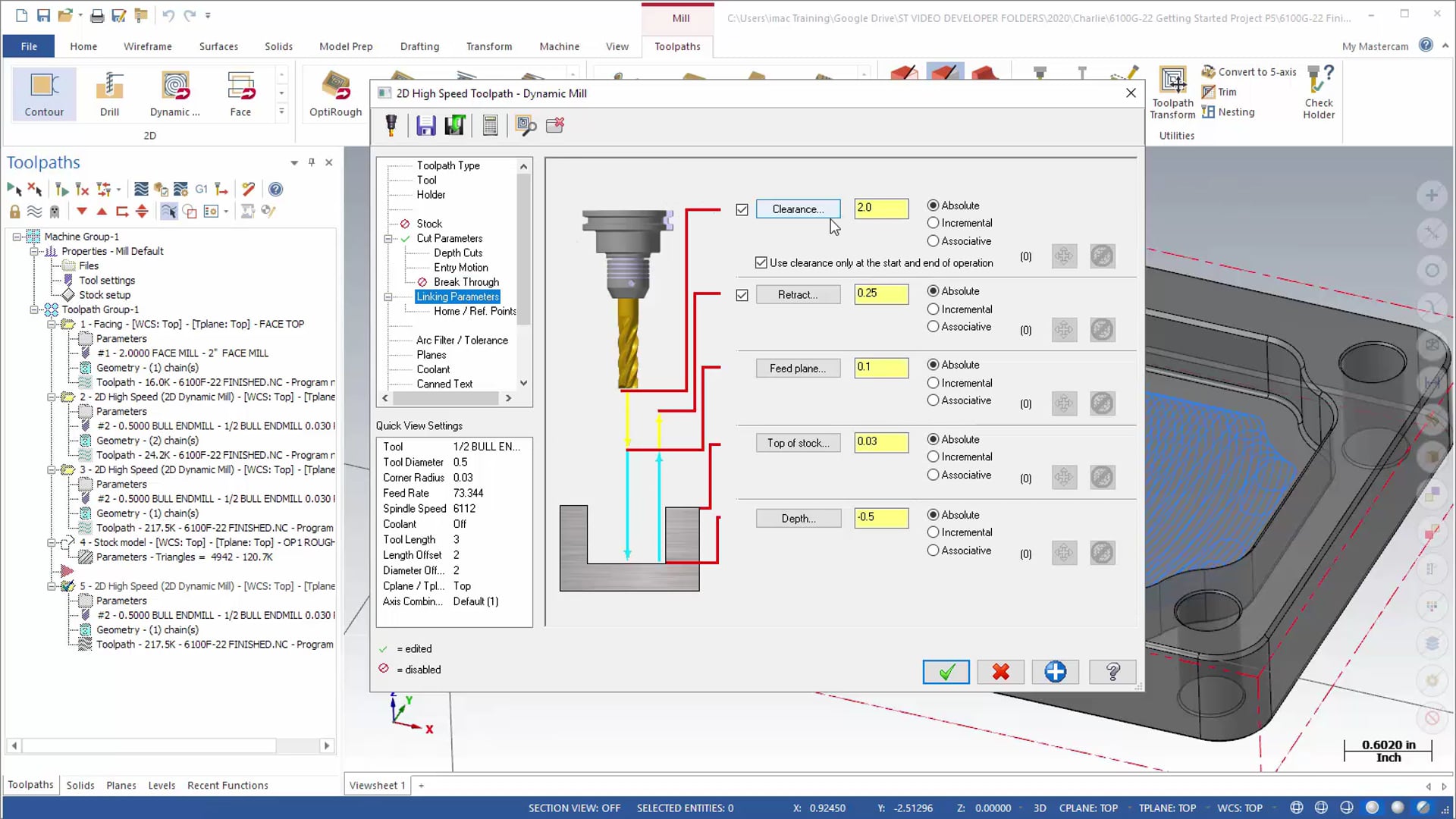Click the blue floppy save parameters icon
Viewport: 1456px width, 819px height.
click(x=426, y=125)
